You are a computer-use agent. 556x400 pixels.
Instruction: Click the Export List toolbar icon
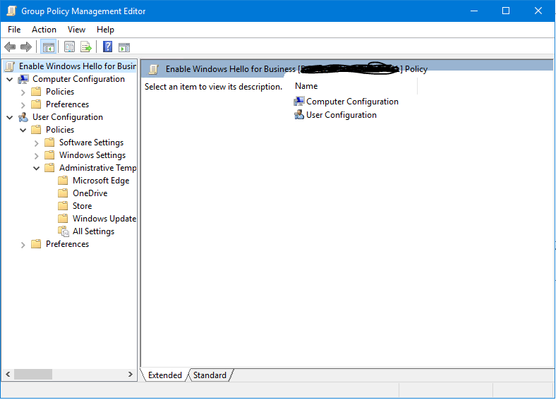[x=86, y=47]
